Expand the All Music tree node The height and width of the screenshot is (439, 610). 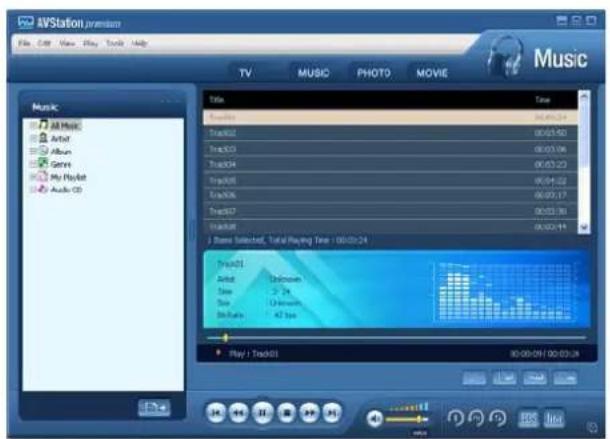[x=33, y=125]
